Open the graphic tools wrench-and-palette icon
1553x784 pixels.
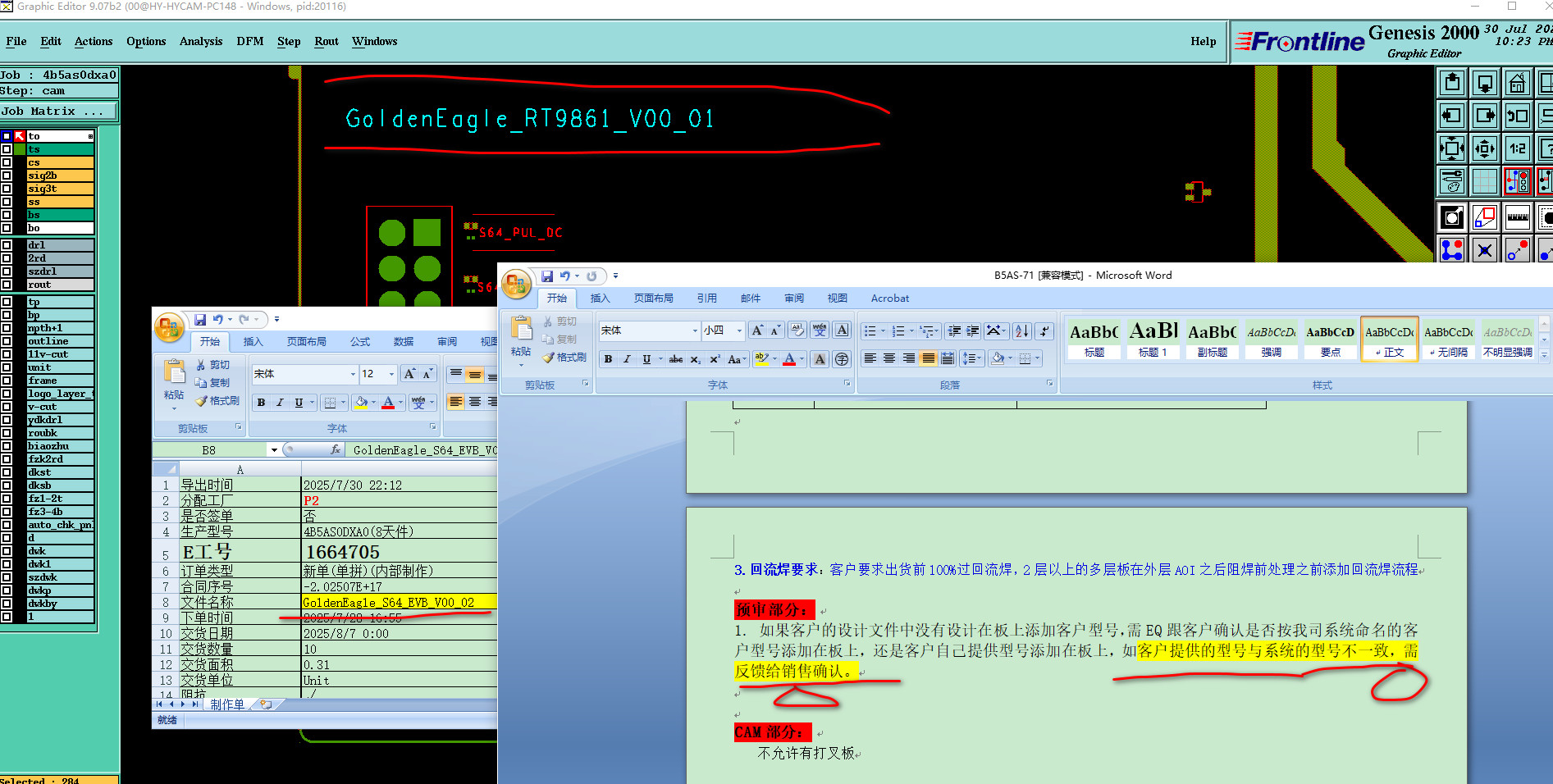[x=1452, y=182]
